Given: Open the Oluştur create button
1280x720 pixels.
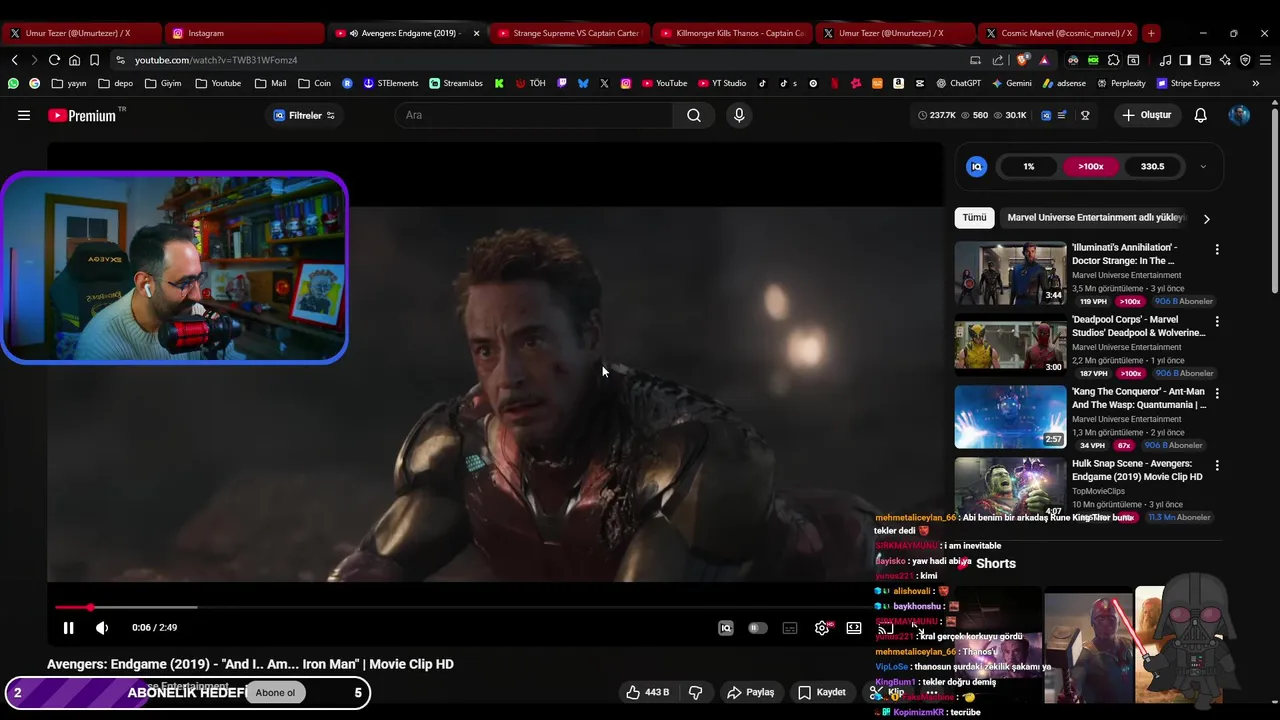Looking at the screenshot, I should point(1146,115).
